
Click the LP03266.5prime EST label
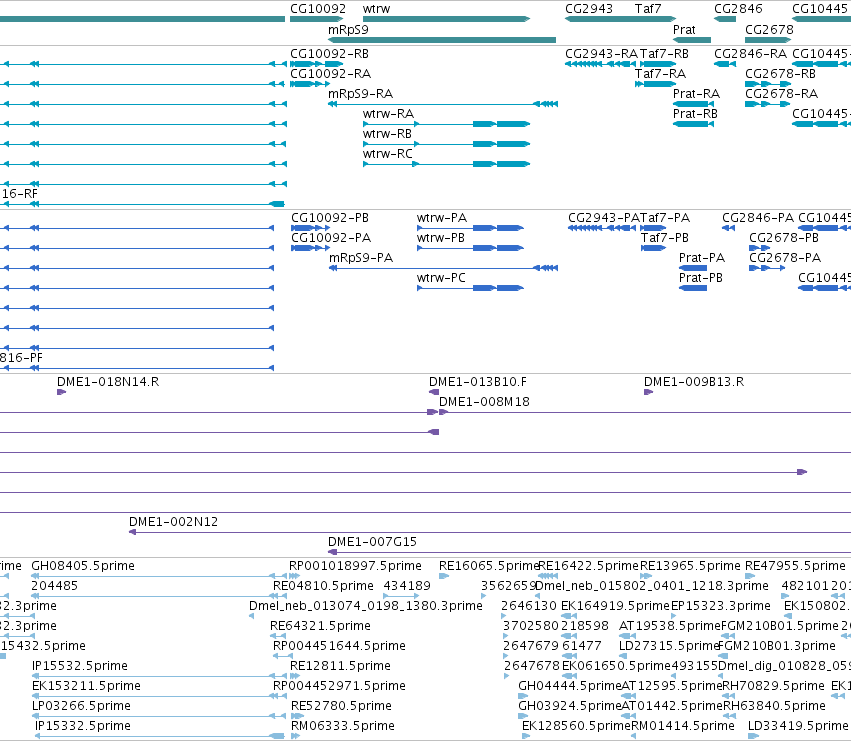point(81,706)
